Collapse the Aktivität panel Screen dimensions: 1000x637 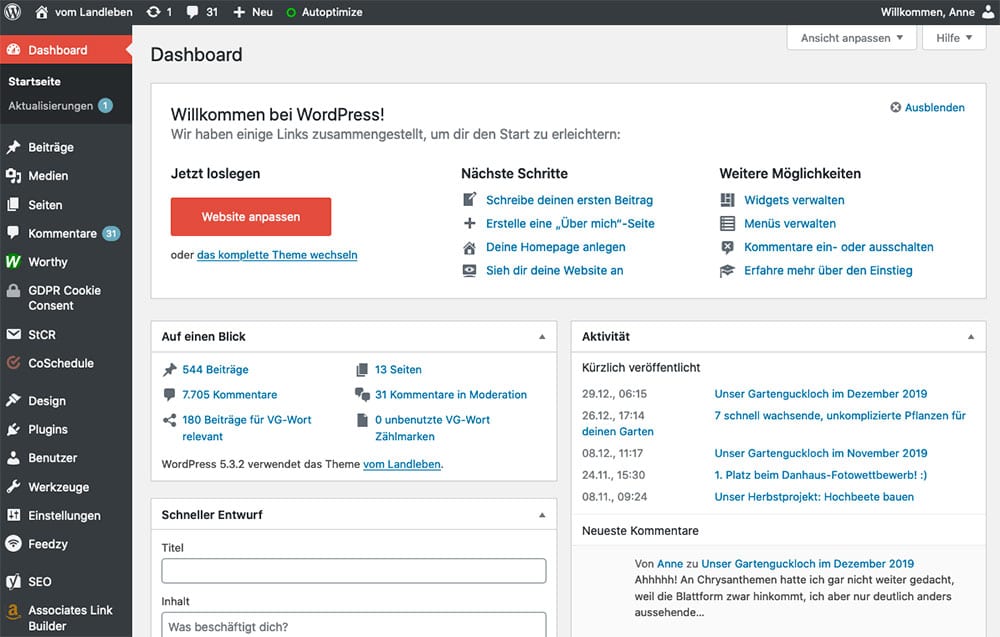pyautogui.click(x=971, y=337)
